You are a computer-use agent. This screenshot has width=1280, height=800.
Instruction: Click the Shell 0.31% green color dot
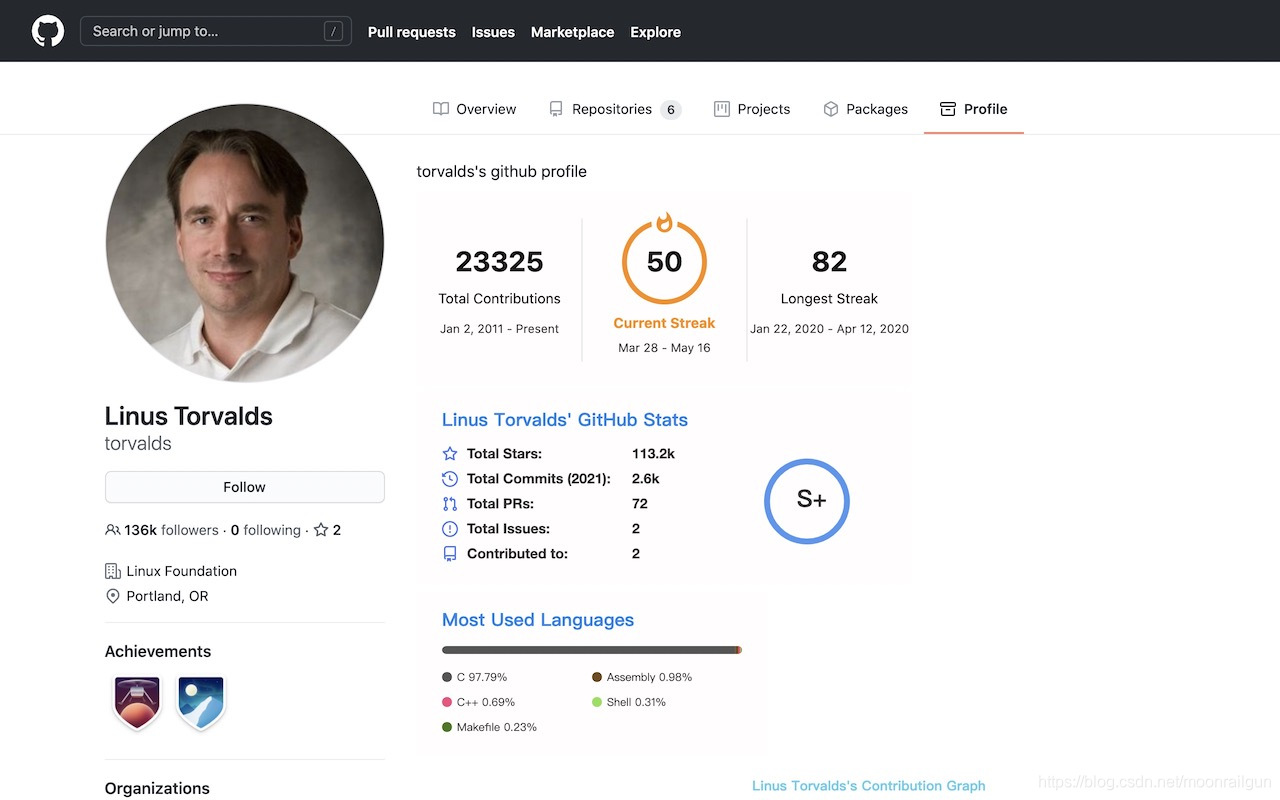pos(597,702)
